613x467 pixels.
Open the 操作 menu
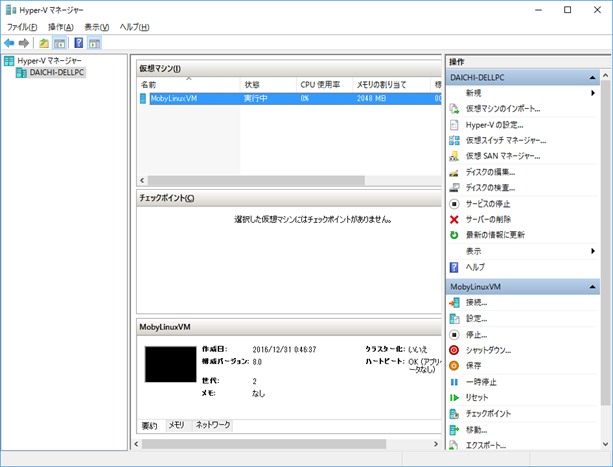[x=61, y=27]
